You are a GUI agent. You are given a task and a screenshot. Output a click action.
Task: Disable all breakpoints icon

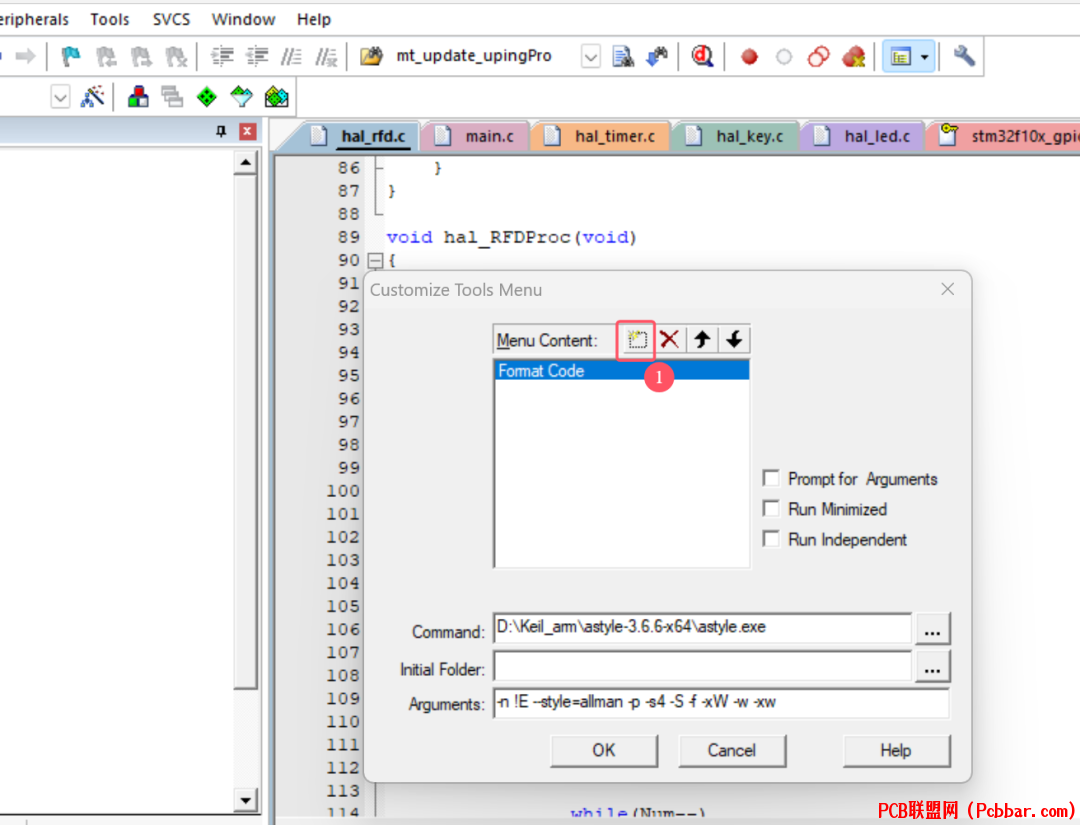tap(818, 56)
